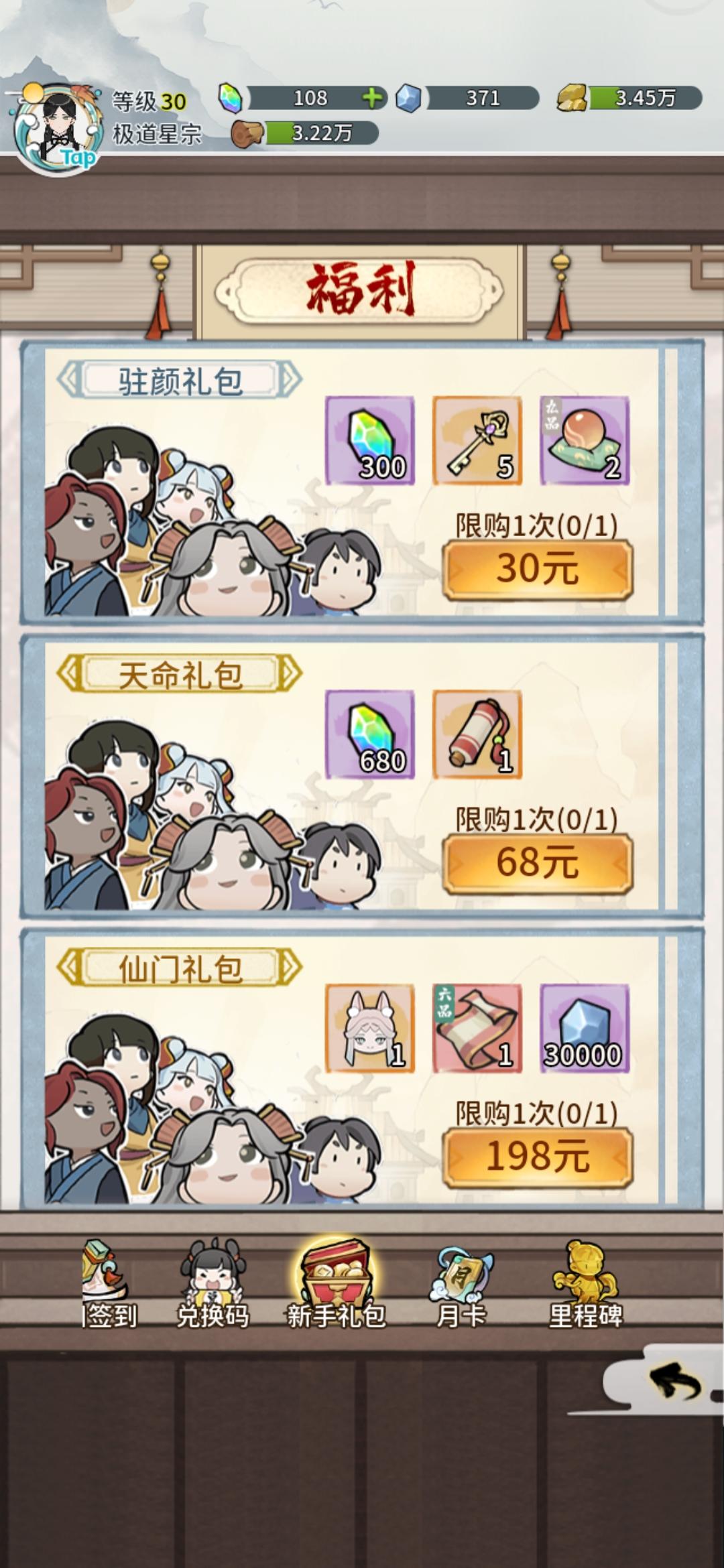Tap the gold ore resource bar

629,98
